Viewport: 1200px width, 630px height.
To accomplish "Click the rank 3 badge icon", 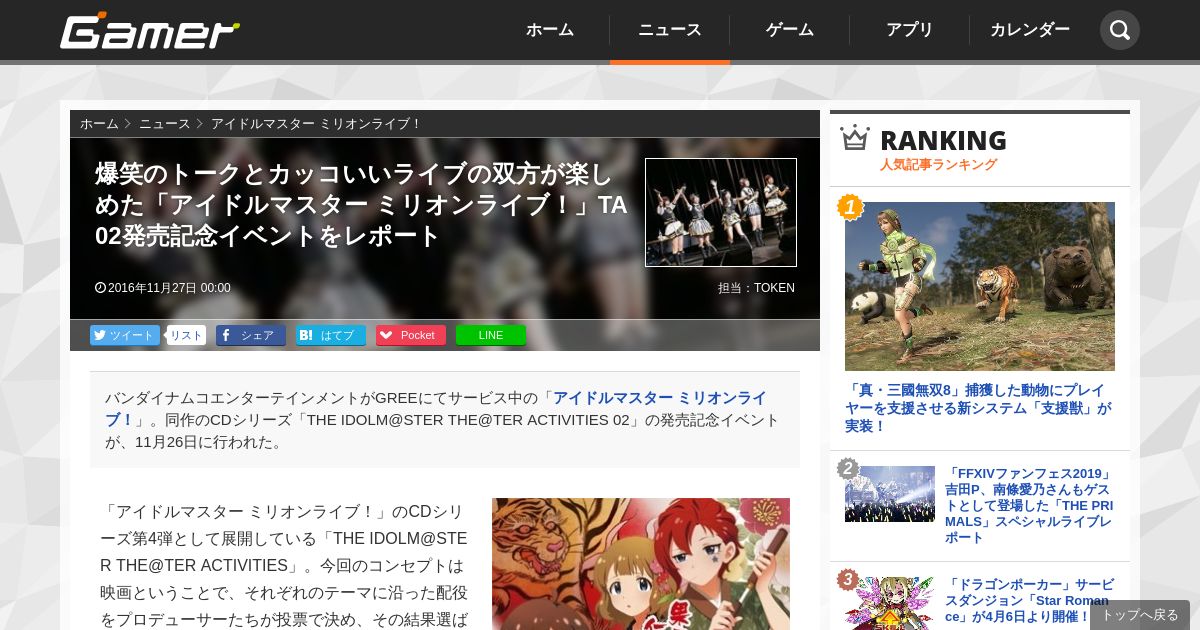I will click(848, 580).
